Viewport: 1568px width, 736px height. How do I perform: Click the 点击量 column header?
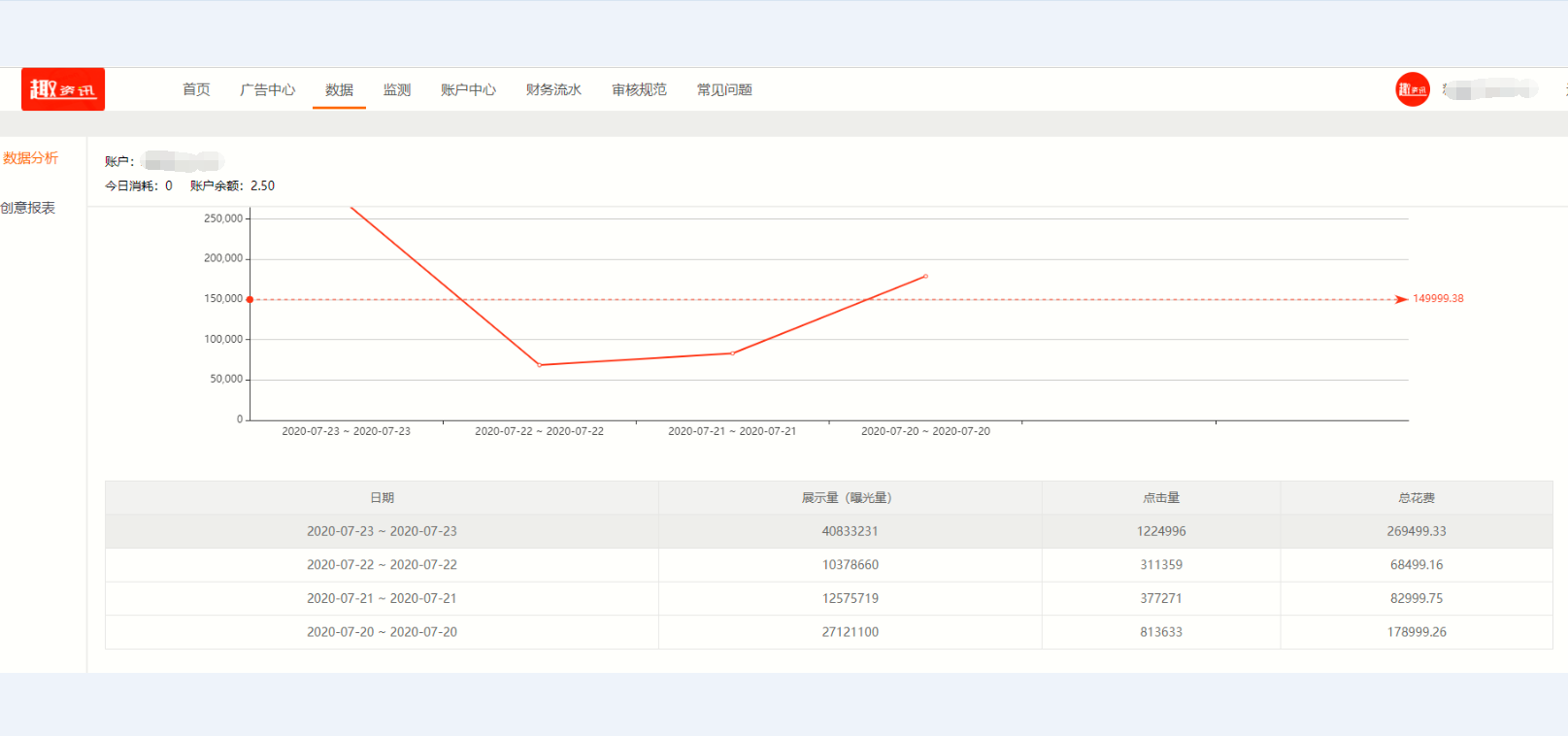1160,497
